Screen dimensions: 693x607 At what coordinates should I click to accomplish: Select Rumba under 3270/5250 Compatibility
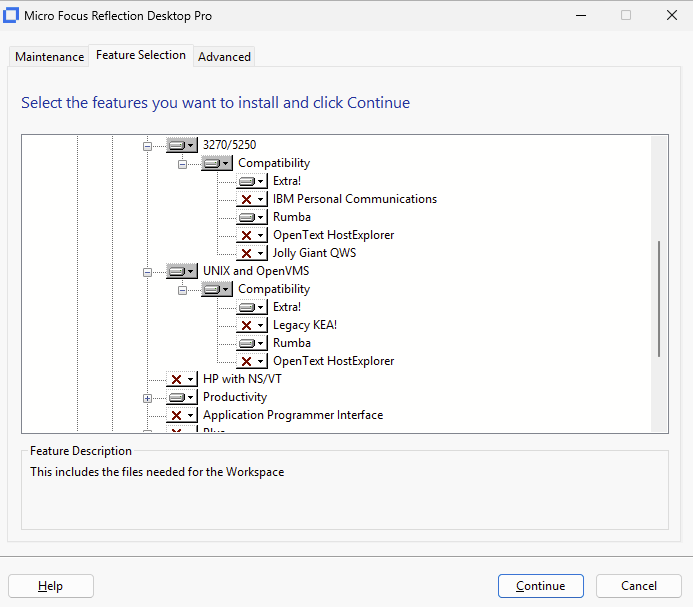click(x=292, y=217)
